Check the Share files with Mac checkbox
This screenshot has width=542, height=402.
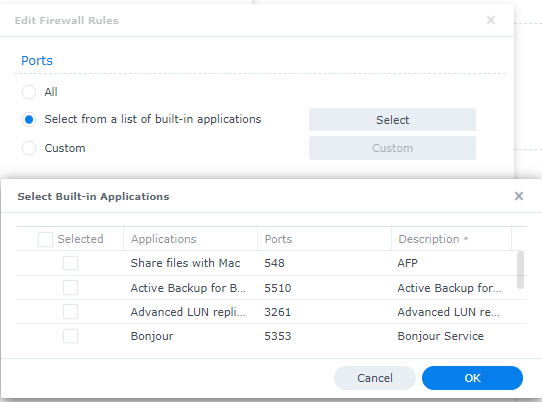pos(71,263)
